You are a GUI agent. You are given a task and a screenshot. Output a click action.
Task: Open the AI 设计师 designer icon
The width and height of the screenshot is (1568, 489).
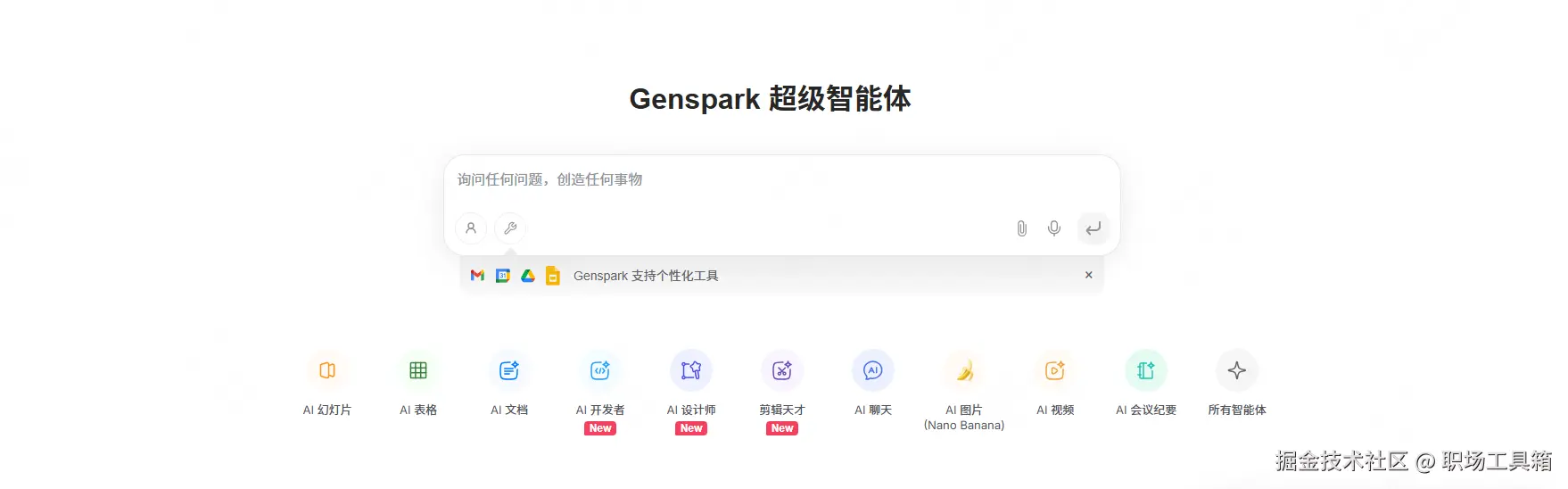point(691,370)
